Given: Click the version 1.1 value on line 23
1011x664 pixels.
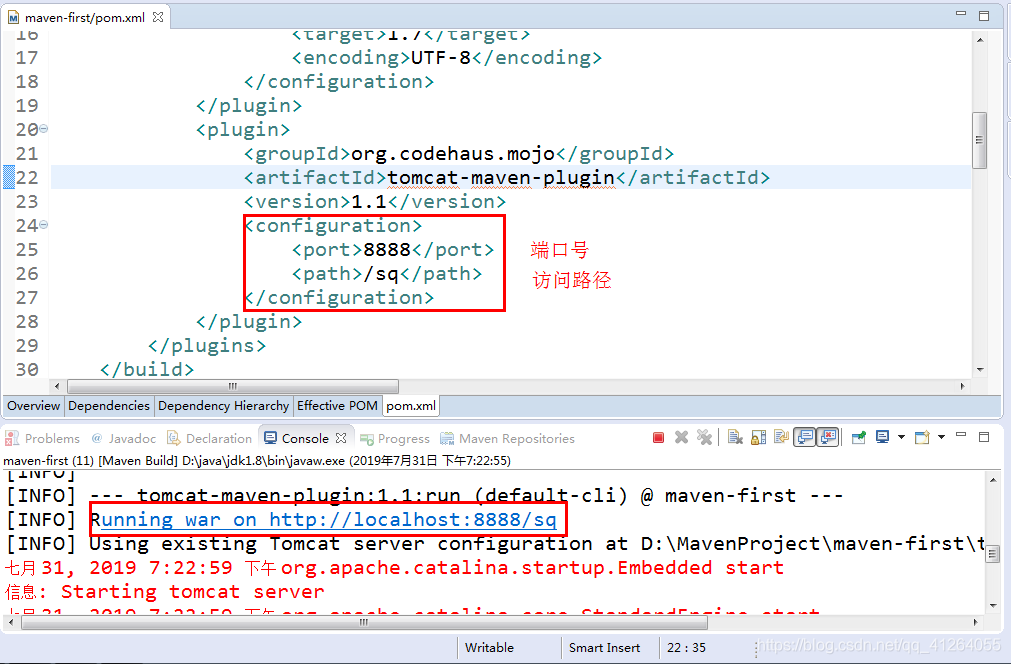Looking at the screenshot, I should coord(369,201).
